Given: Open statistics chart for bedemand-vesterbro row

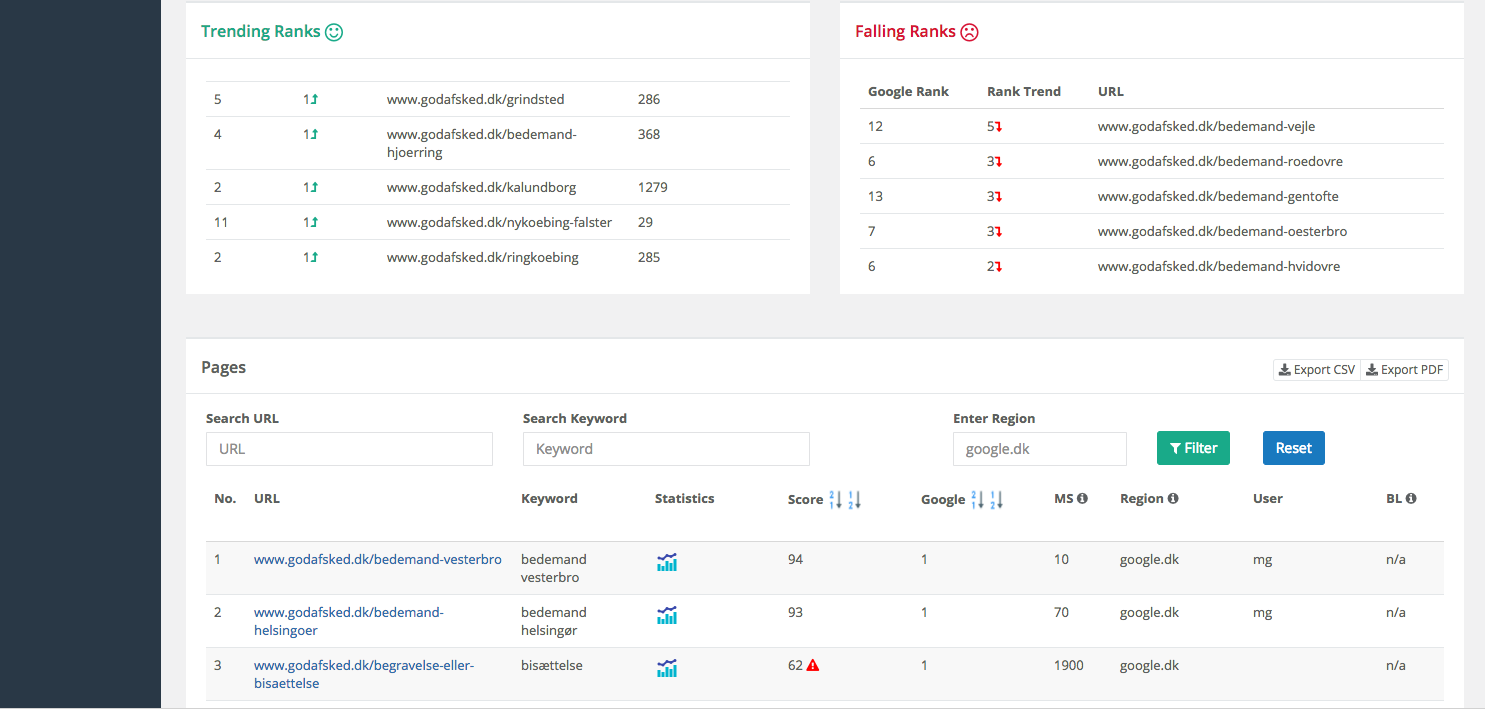Looking at the screenshot, I should pos(666,562).
